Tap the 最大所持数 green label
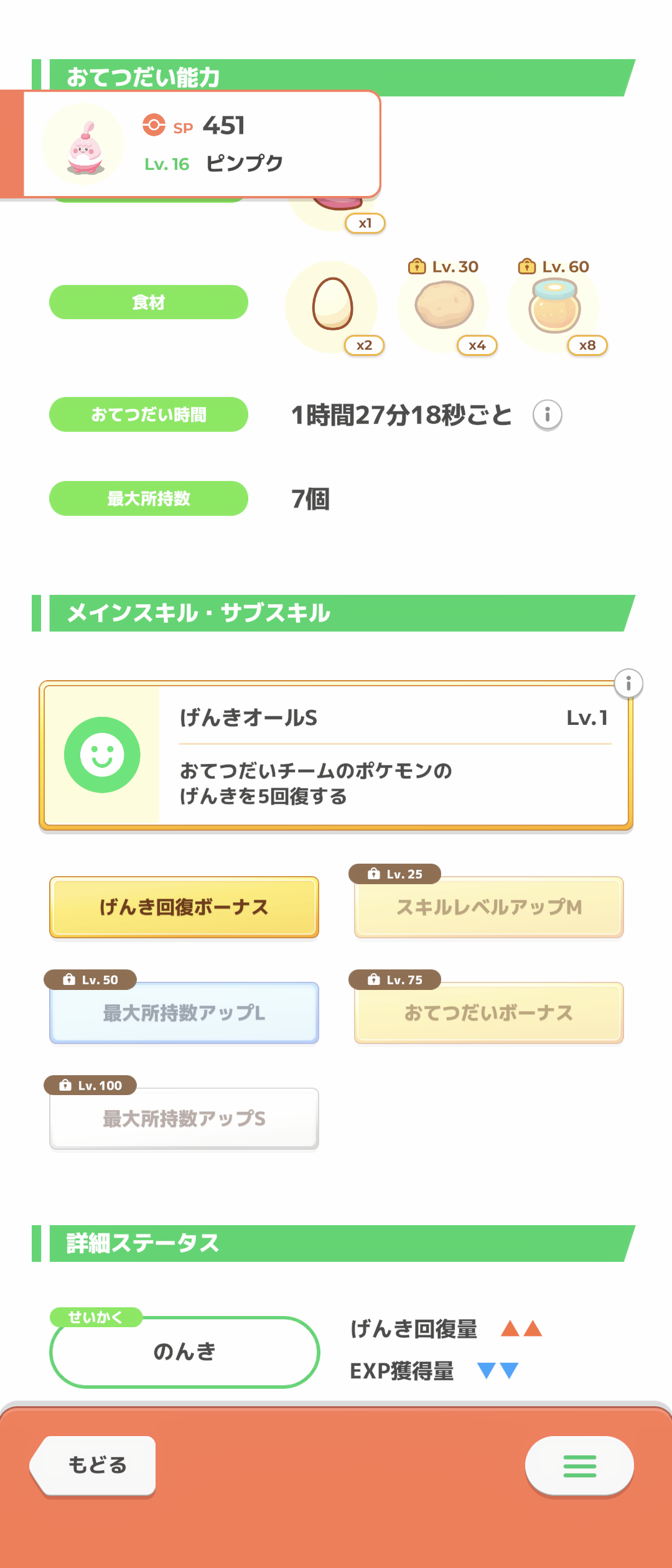The image size is (672, 1568). point(149,498)
